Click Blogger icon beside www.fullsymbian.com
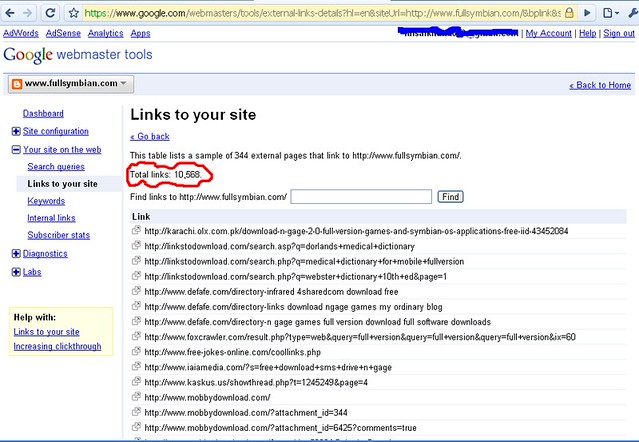Image resolution: width=639 pixels, height=442 pixels. point(17,84)
